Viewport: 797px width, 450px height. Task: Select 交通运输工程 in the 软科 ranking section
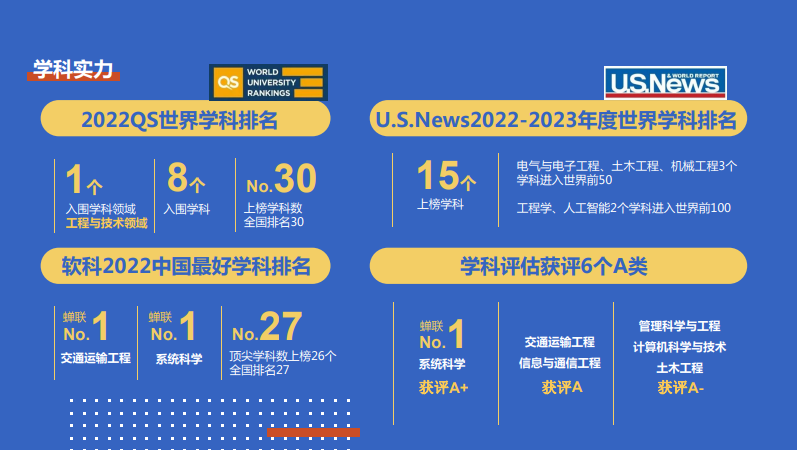[x=96, y=358]
